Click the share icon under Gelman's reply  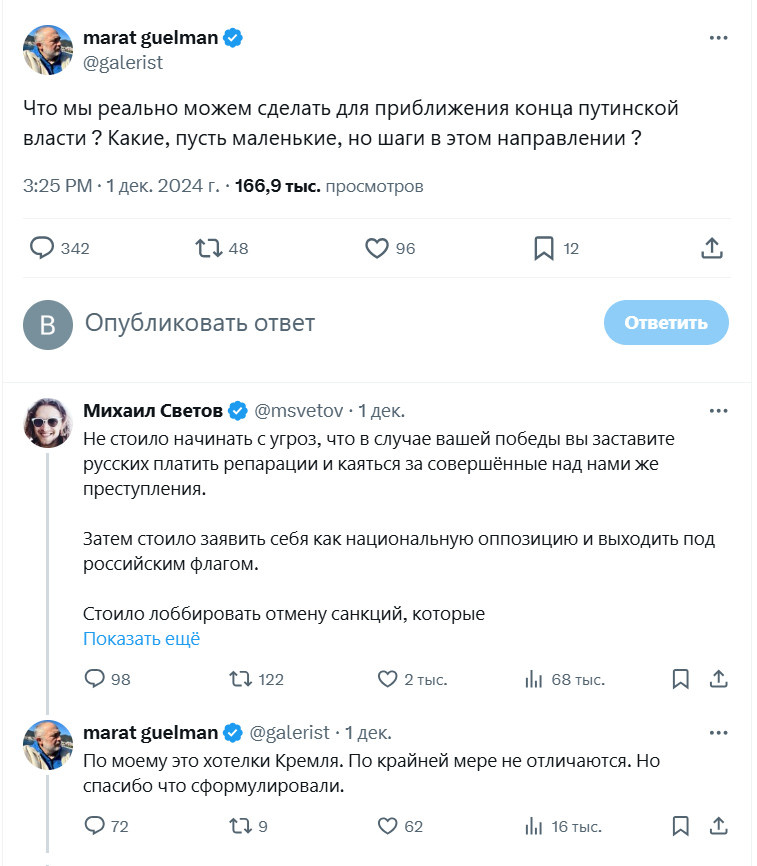coord(717,827)
